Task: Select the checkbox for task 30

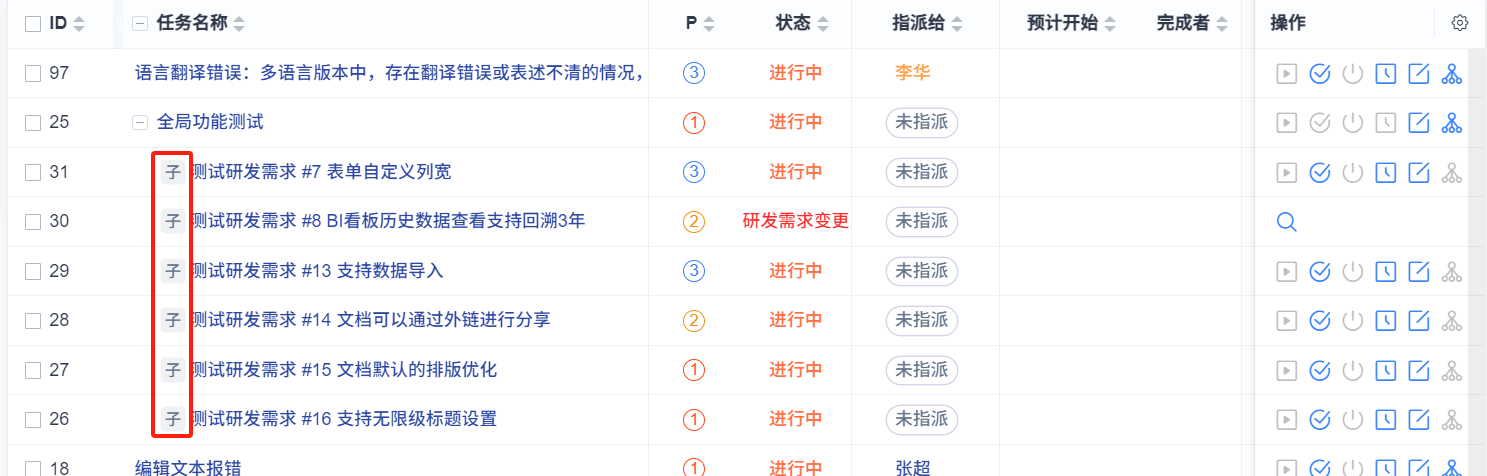Action: 33,222
